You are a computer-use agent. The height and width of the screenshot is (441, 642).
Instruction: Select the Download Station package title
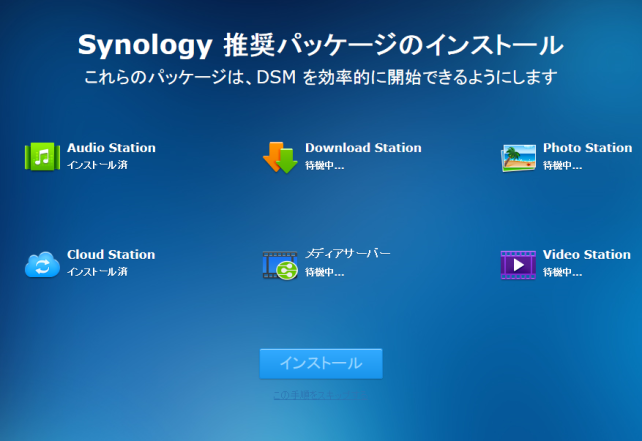(x=363, y=148)
